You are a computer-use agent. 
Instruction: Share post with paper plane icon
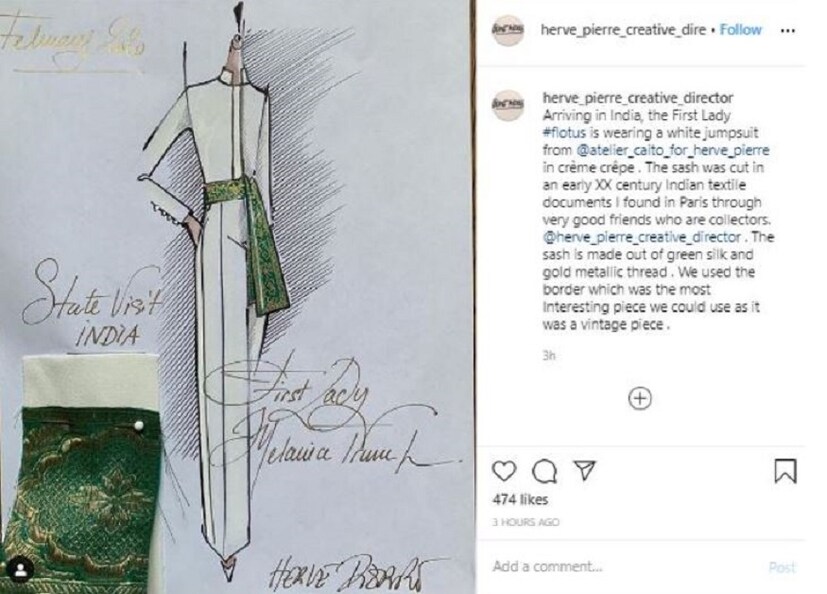click(x=584, y=470)
